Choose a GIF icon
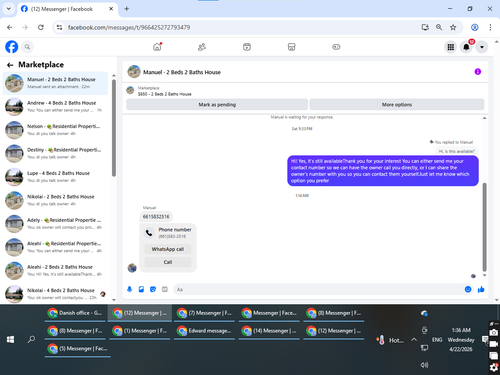This screenshot has height=375, width=500. [165, 289]
